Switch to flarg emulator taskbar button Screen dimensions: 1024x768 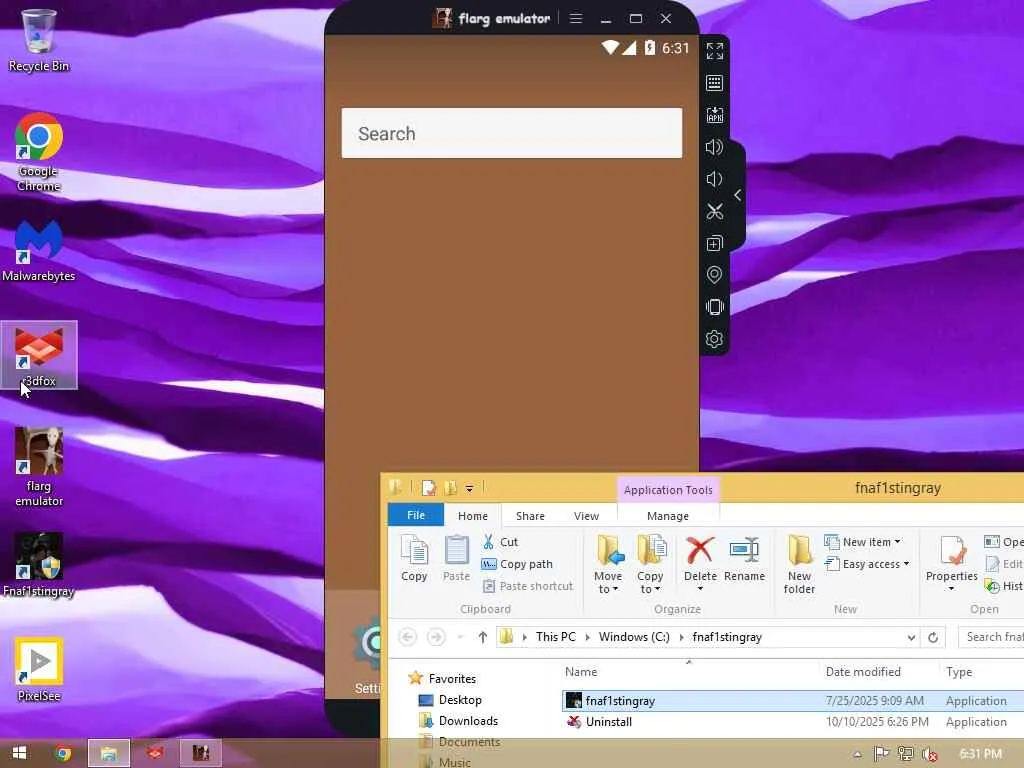[200, 754]
